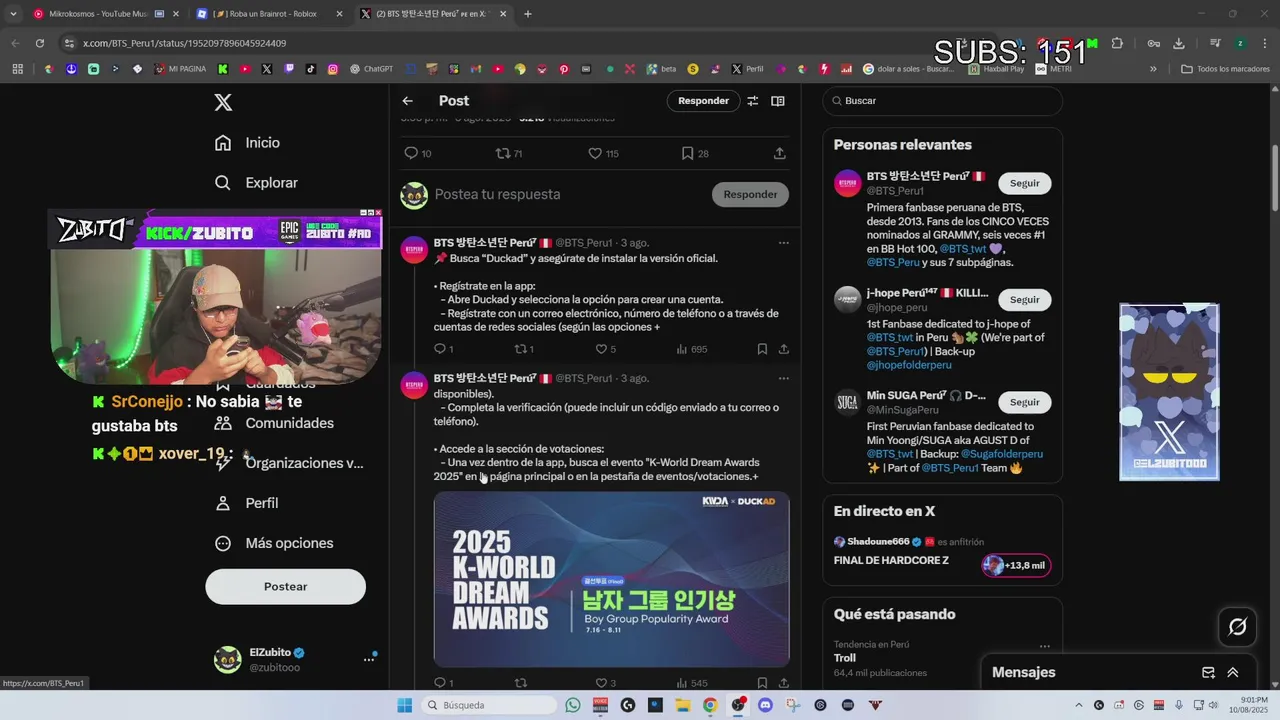Click Responder button in post header
1280x720 pixels.
[x=703, y=101]
